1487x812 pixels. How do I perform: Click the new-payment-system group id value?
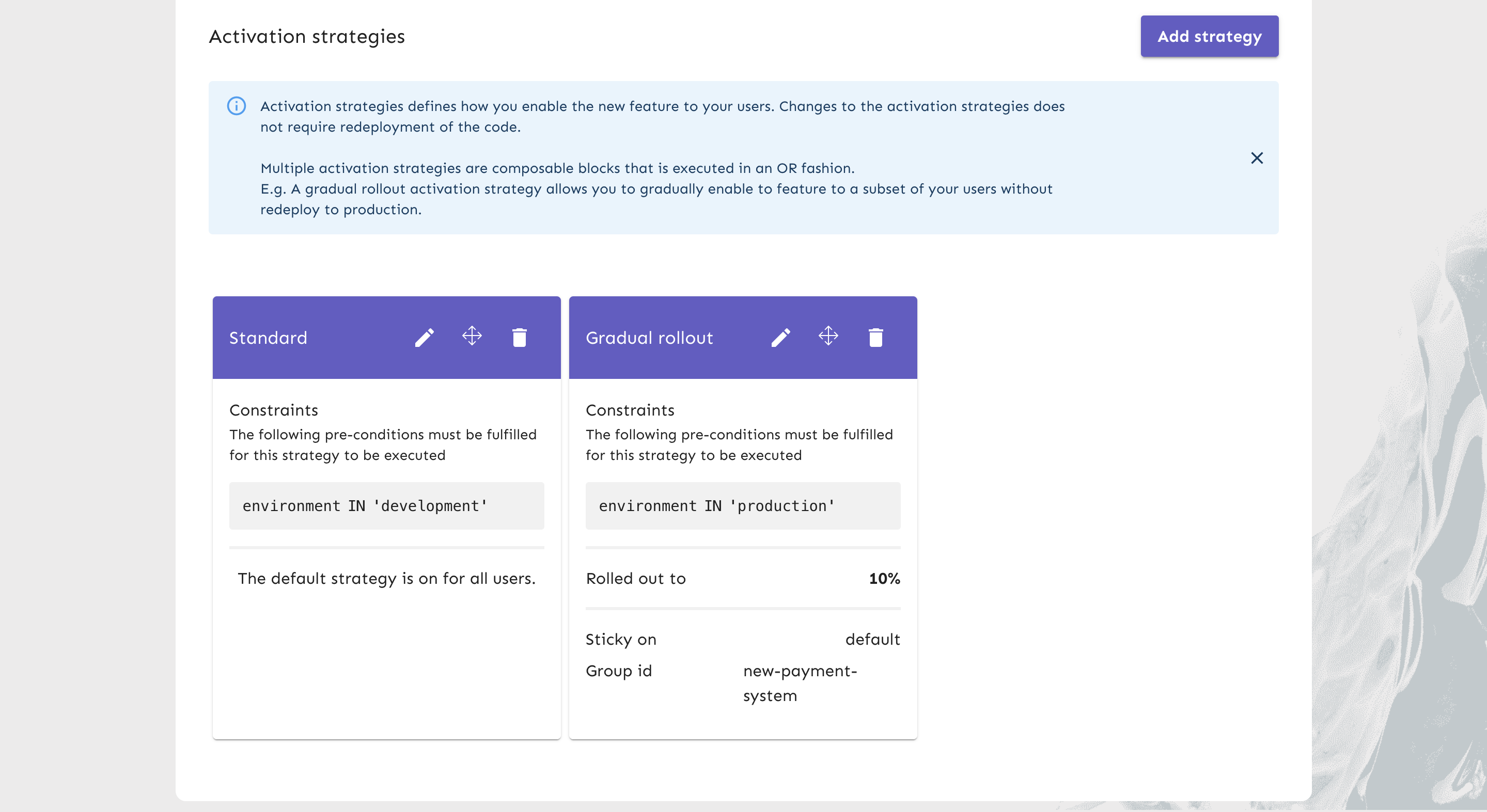pyautogui.click(x=800, y=683)
